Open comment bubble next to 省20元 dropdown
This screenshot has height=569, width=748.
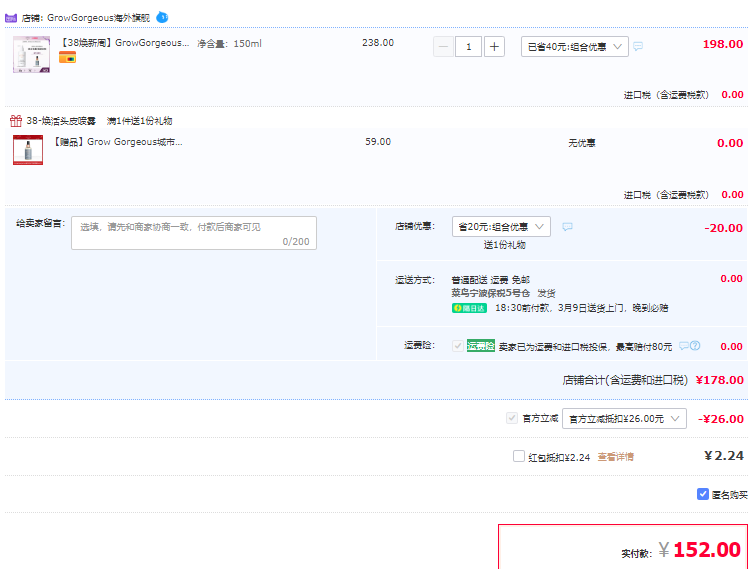[567, 227]
